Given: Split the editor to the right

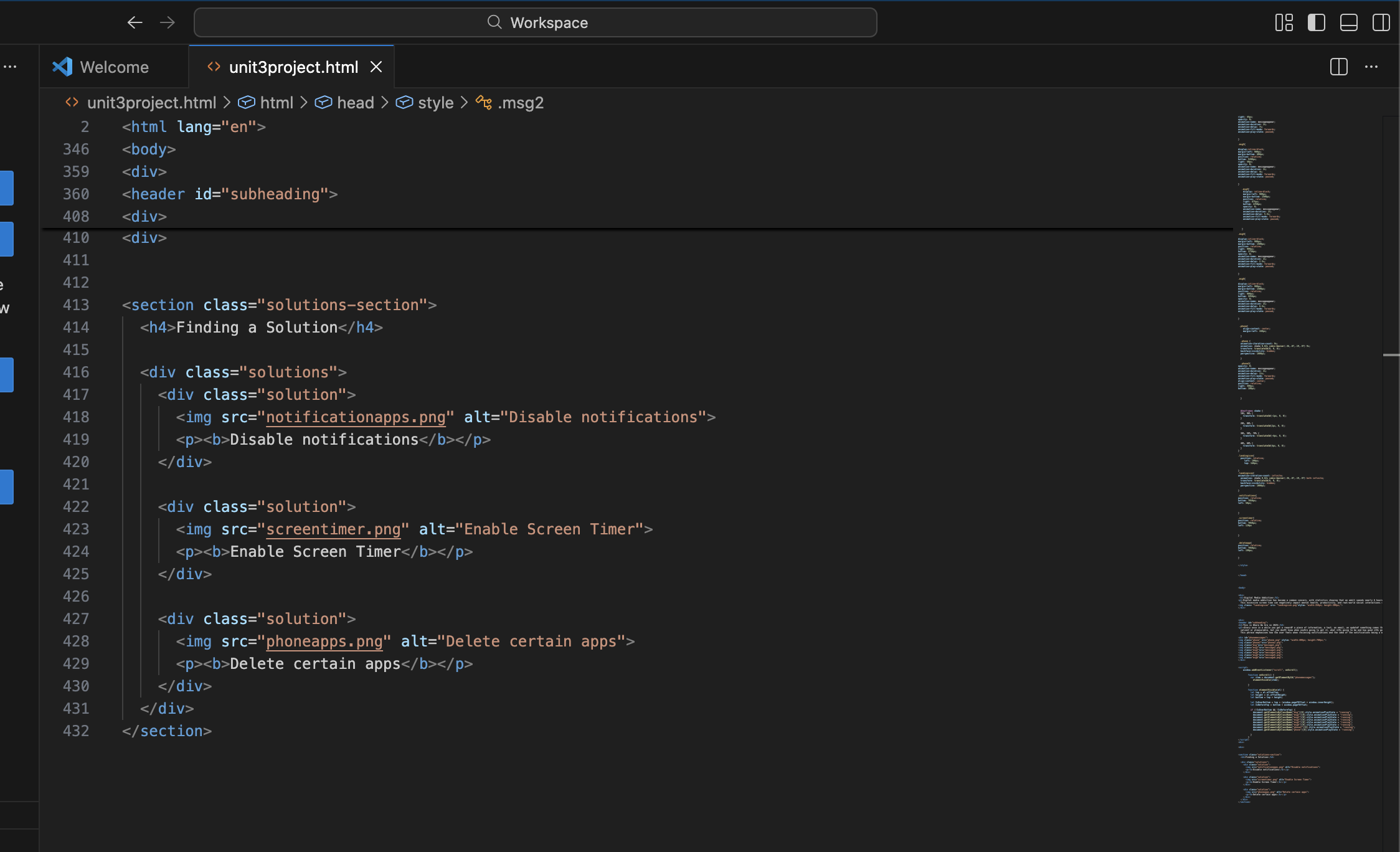Looking at the screenshot, I should click(1338, 67).
